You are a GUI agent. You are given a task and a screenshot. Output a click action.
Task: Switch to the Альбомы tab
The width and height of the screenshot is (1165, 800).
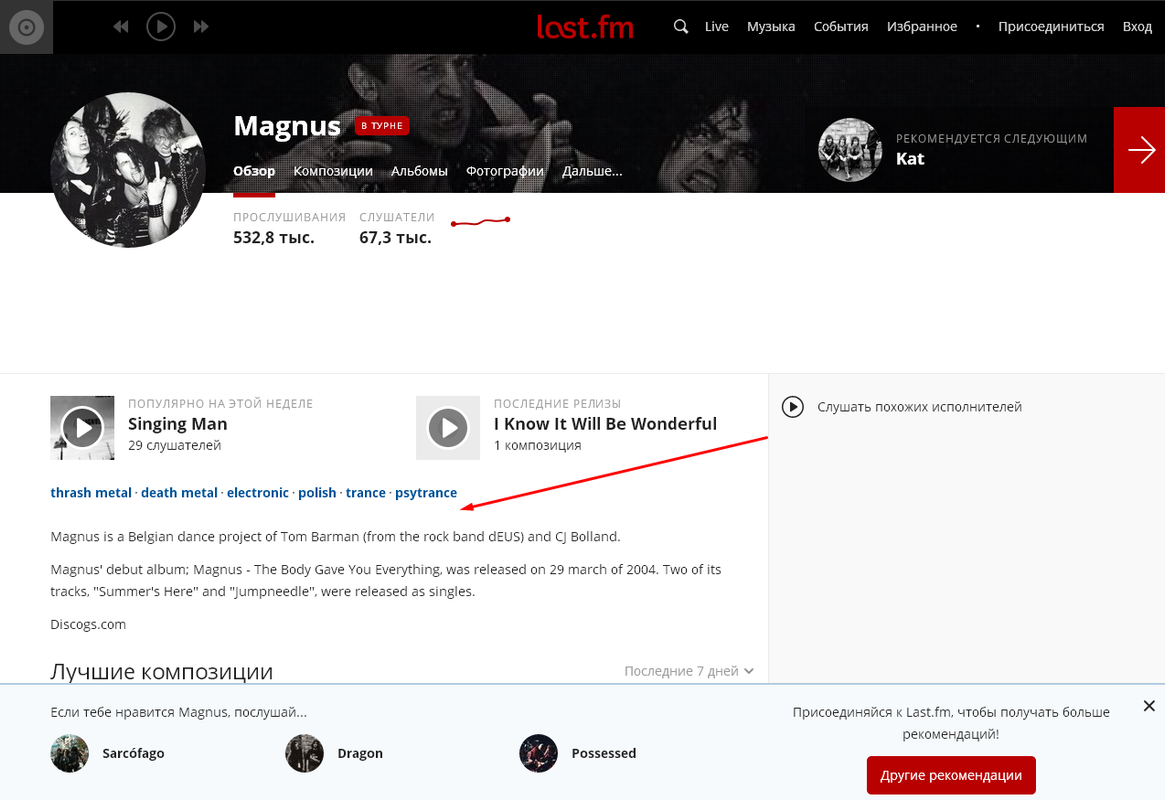tap(419, 171)
